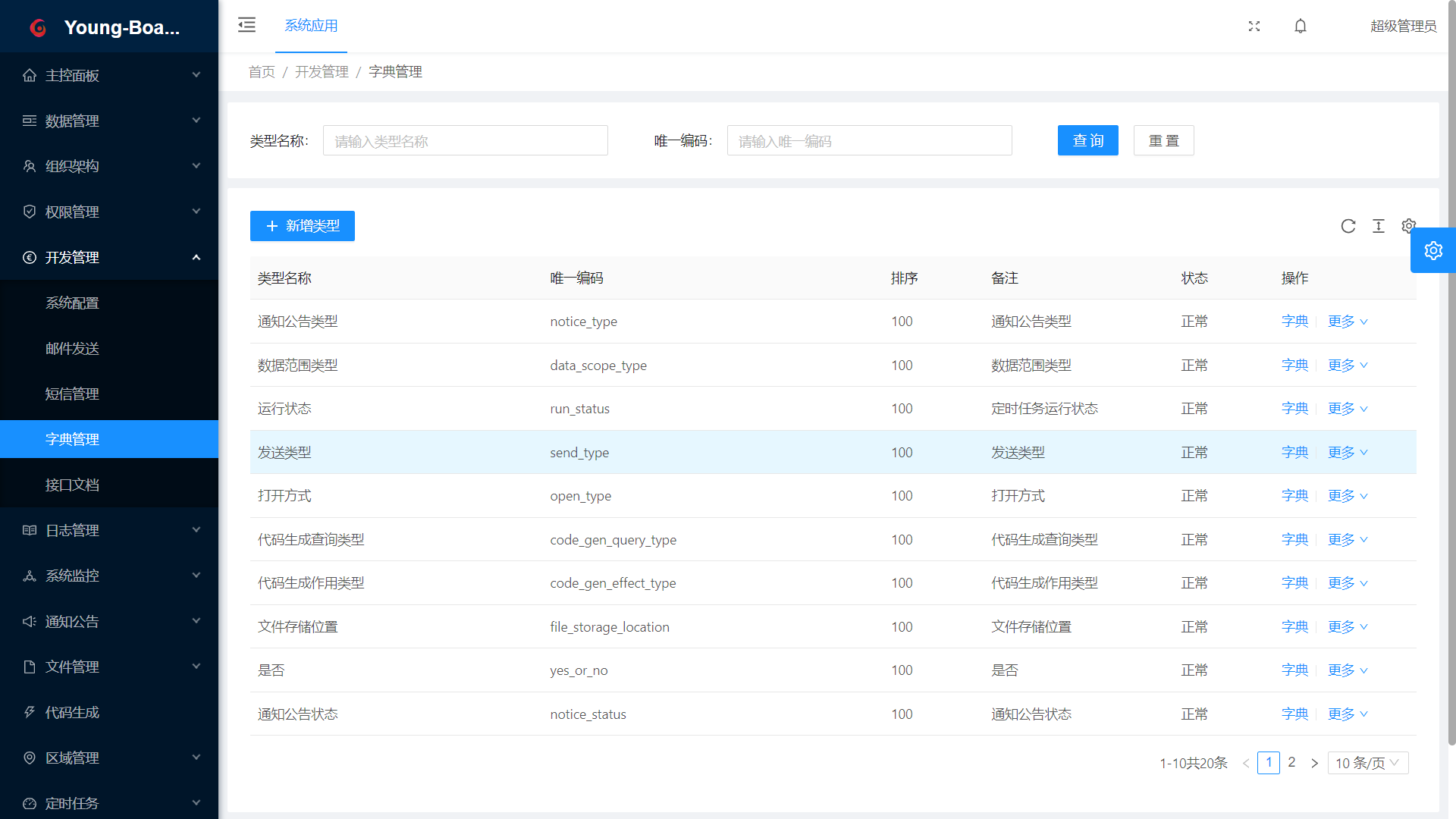The width and height of the screenshot is (1456, 819).
Task: Collapse the sidebar menu fold icon
Action: (x=246, y=25)
